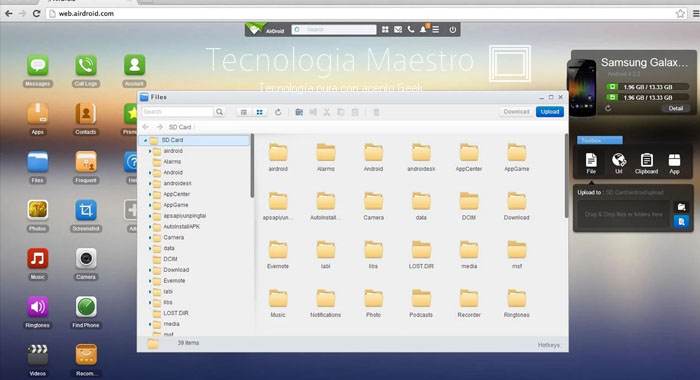Expand the Camera folder in tree
The width and height of the screenshot is (700, 380).
(x=150, y=238)
